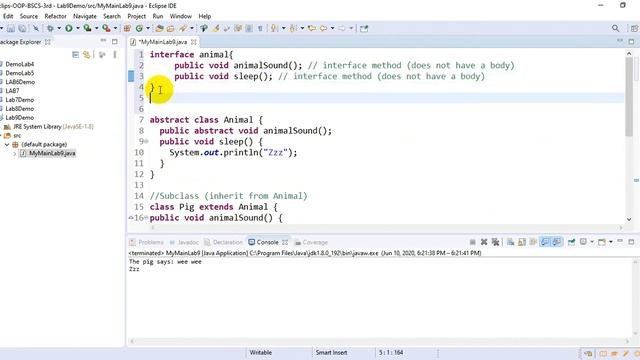This screenshot has width=640, height=360.
Task: Close the MyMainLab9.java editor tab
Action: point(194,42)
